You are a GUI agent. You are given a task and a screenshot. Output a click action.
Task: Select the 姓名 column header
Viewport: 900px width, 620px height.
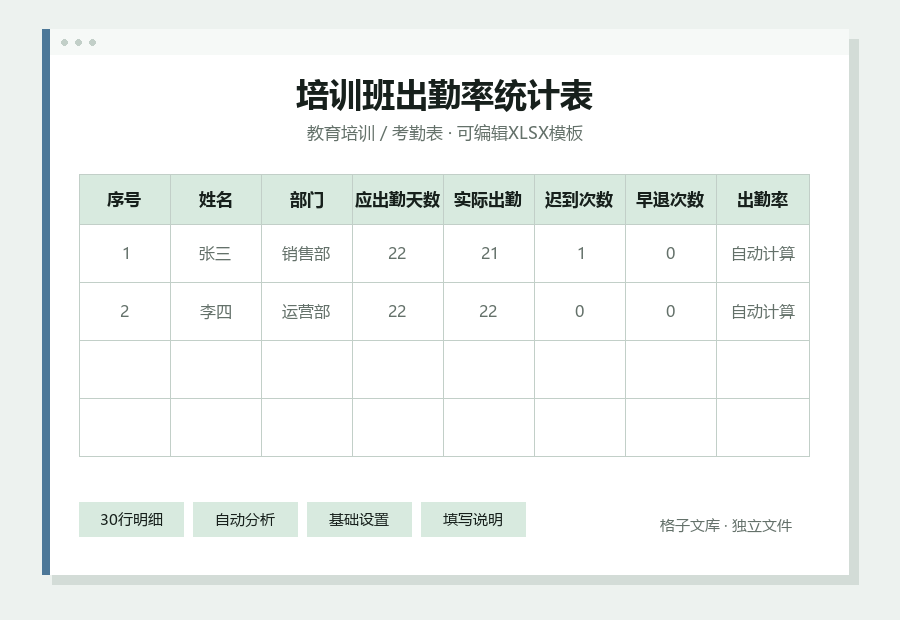click(x=216, y=199)
